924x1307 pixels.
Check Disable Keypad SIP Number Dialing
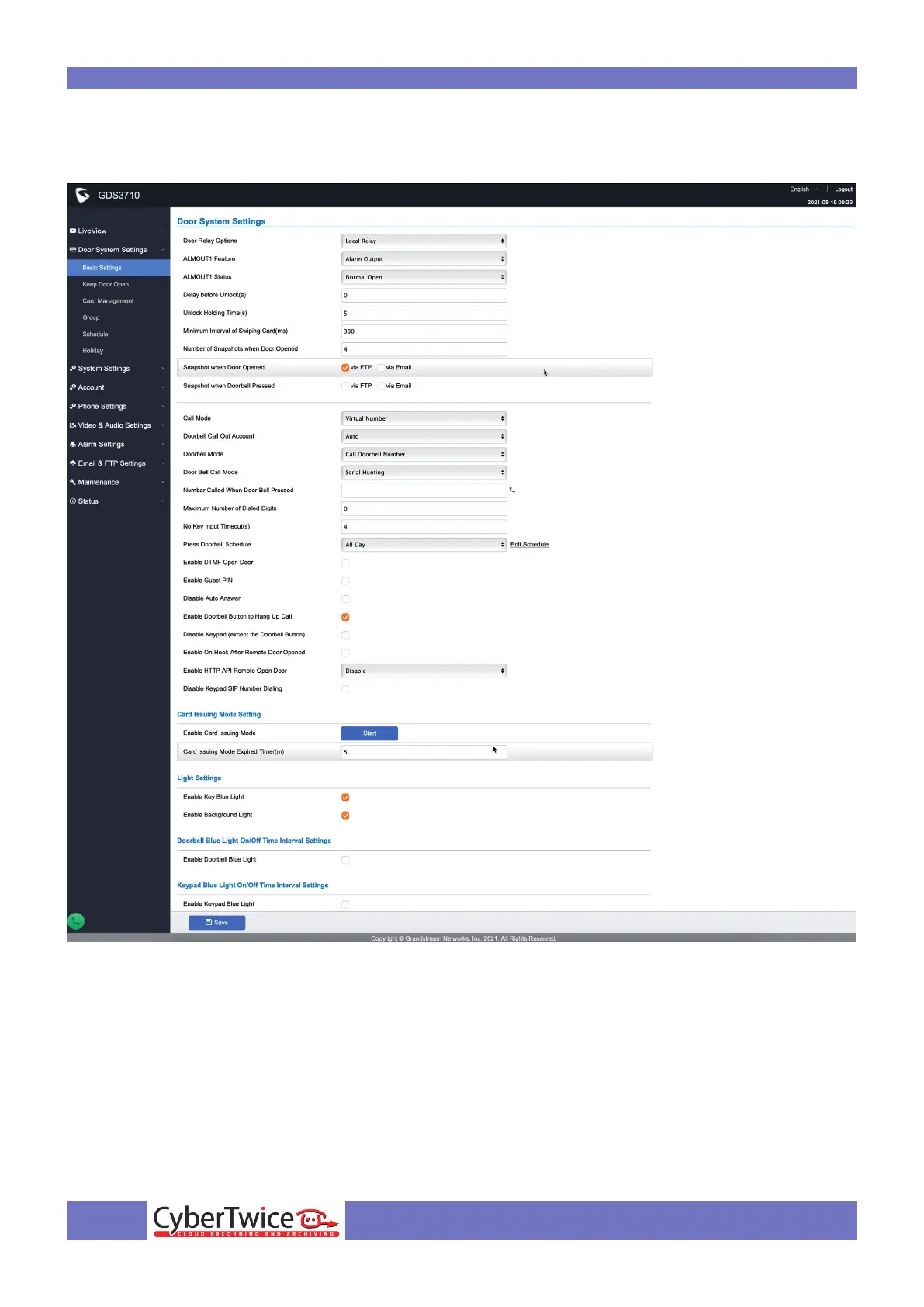345,689
